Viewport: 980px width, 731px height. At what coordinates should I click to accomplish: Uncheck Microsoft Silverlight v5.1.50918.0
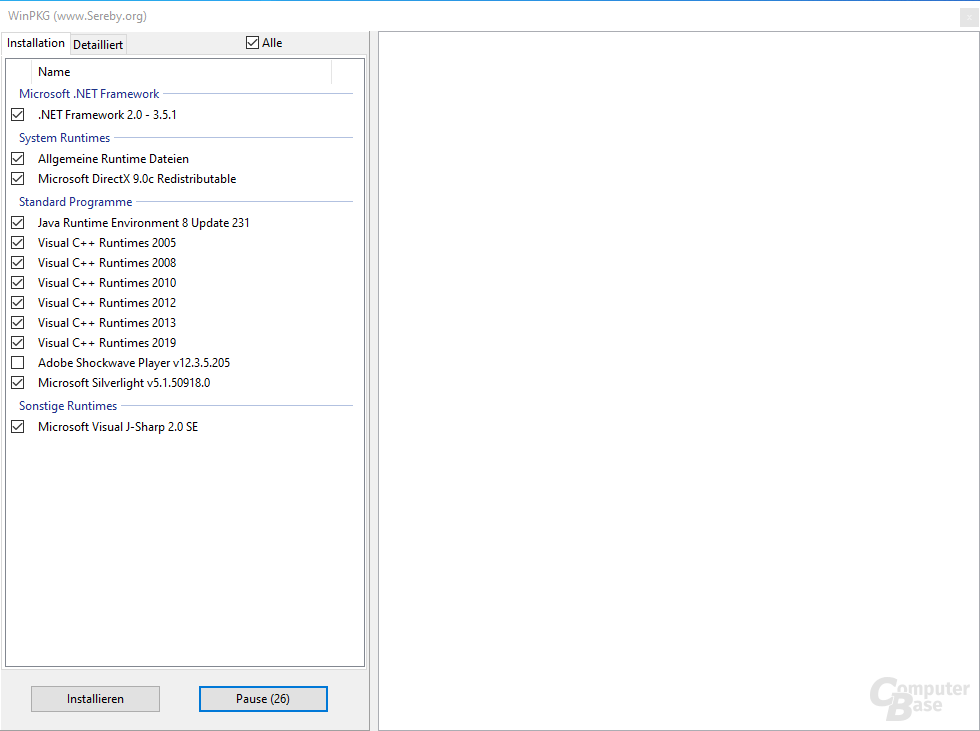coord(17,382)
